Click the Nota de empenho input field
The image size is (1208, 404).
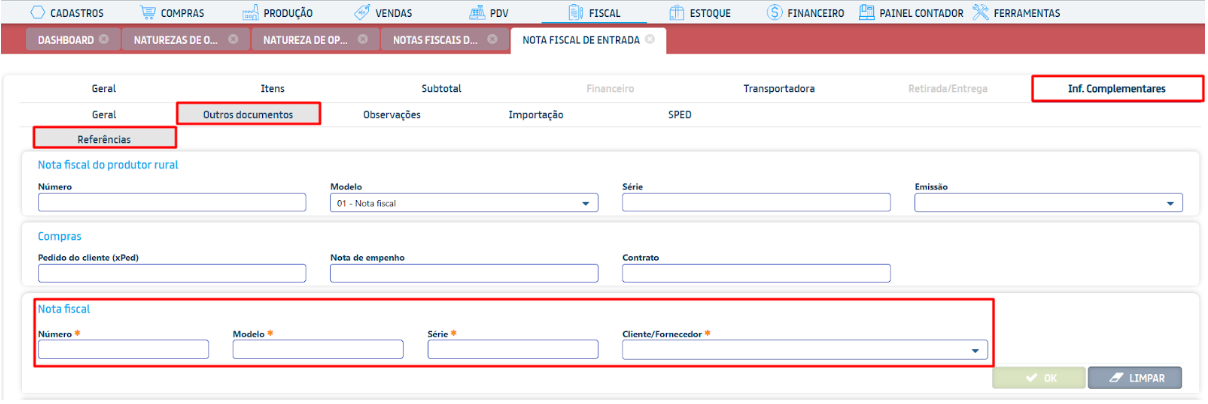[x=463, y=274]
